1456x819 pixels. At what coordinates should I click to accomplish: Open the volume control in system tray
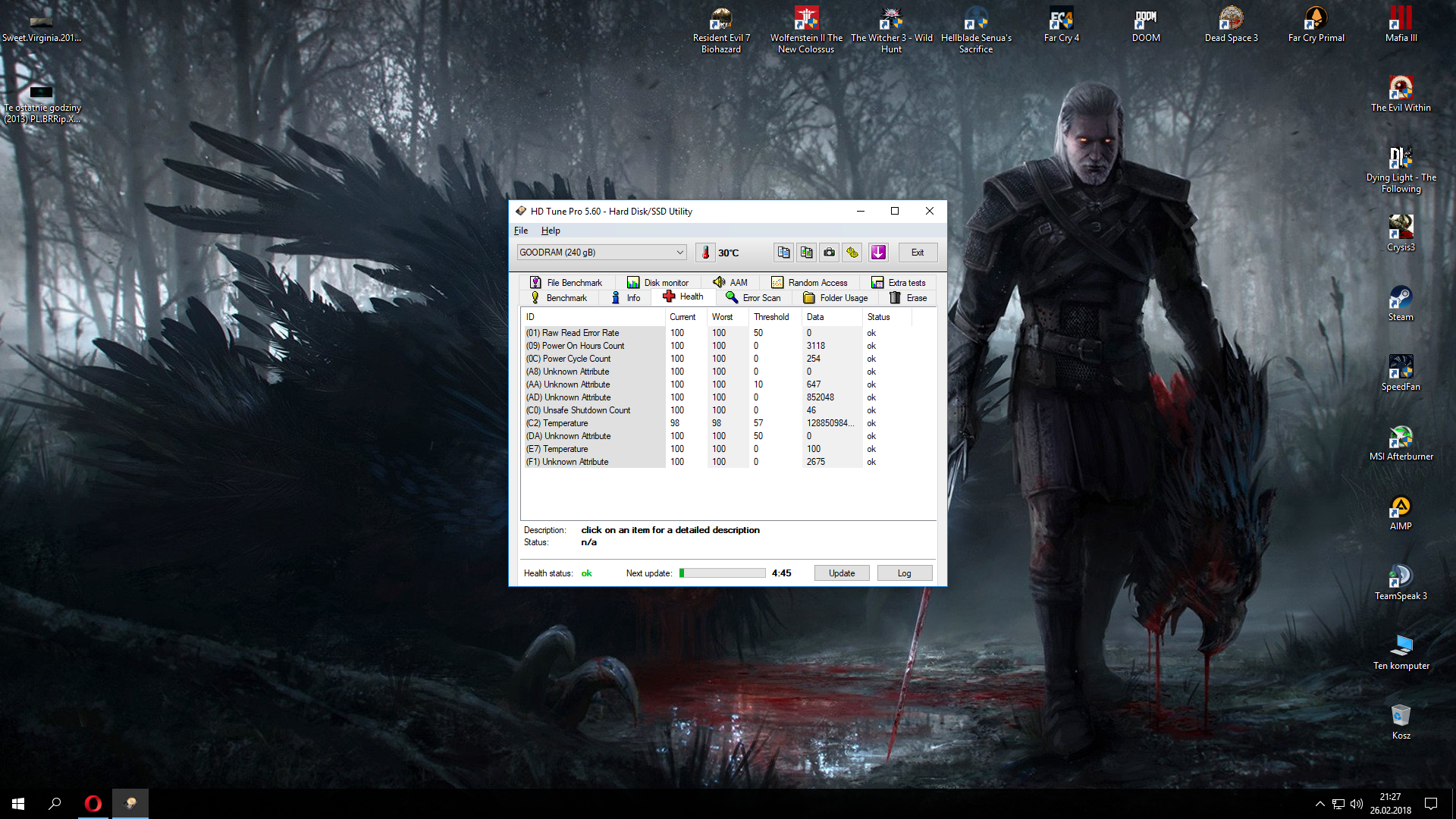[x=1357, y=804]
